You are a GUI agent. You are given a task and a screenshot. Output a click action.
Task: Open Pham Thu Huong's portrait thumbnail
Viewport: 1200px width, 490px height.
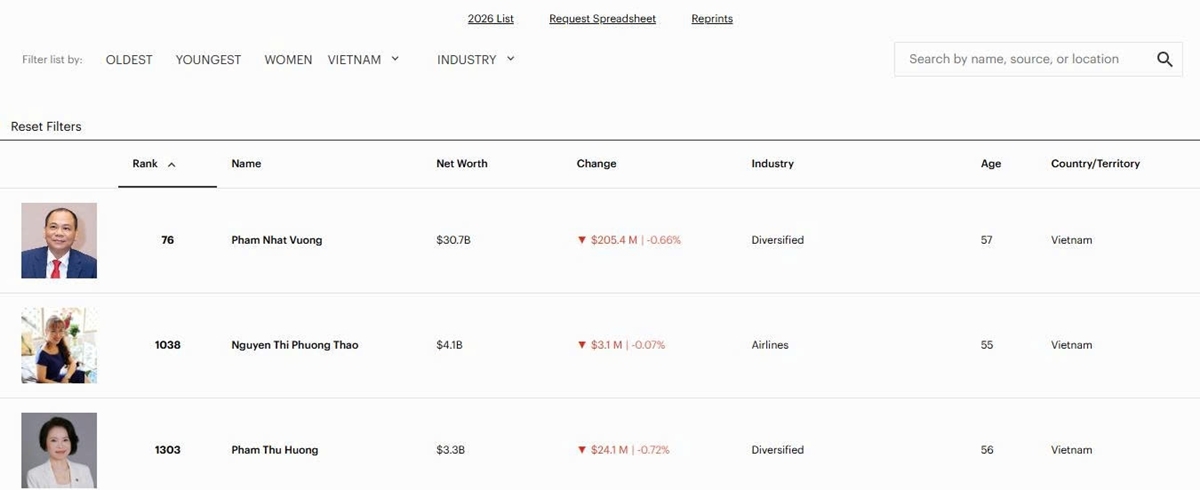click(x=59, y=450)
